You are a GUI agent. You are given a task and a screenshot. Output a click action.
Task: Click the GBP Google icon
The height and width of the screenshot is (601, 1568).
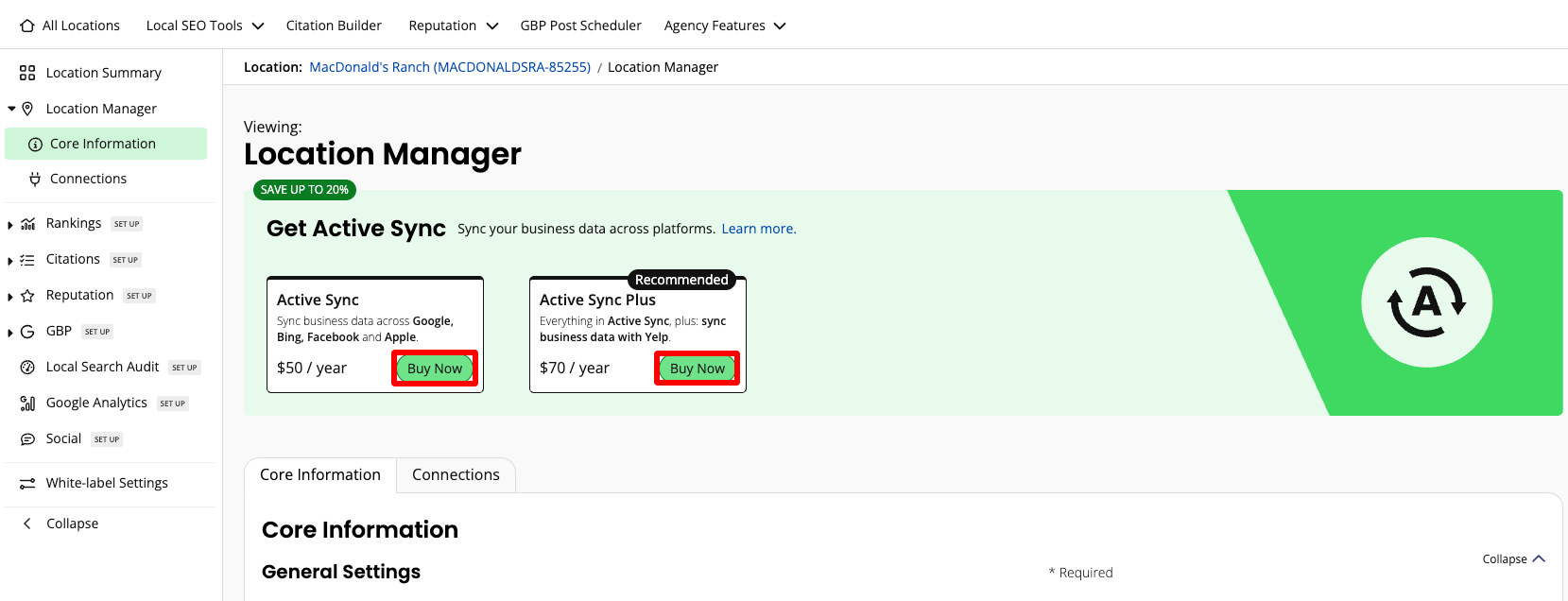click(27, 332)
